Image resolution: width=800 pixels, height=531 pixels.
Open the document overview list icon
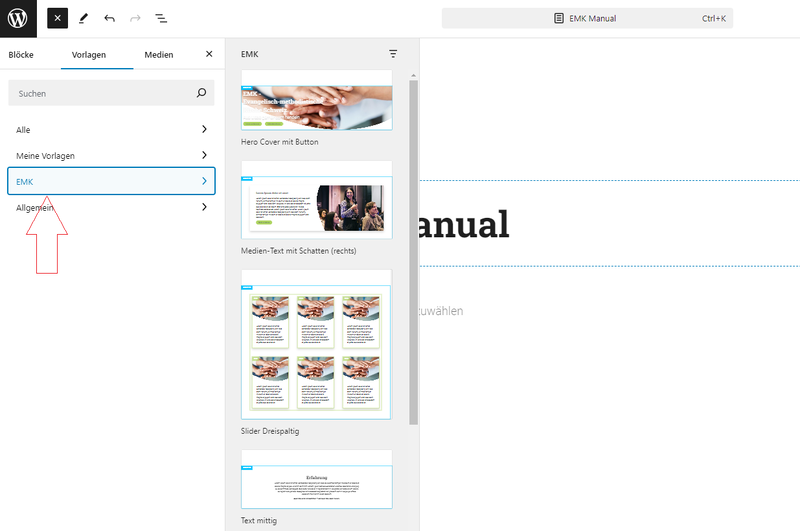161,18
